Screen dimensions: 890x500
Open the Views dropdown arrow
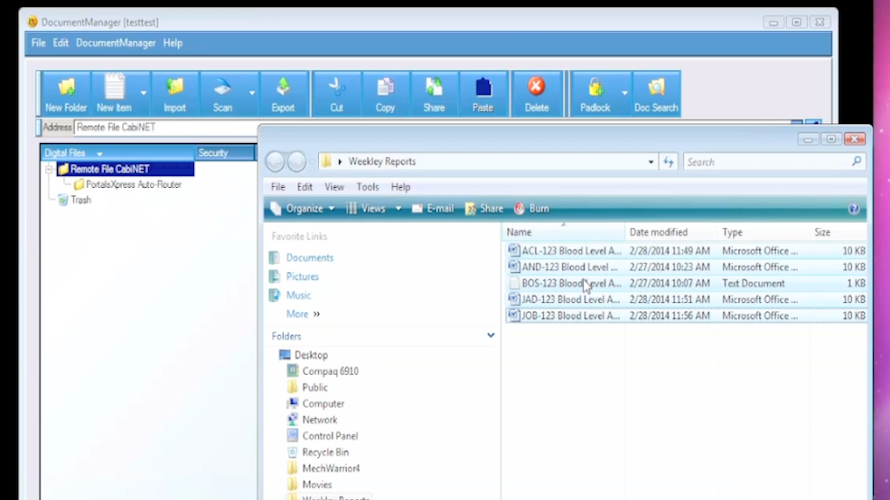tap(398, 209)
